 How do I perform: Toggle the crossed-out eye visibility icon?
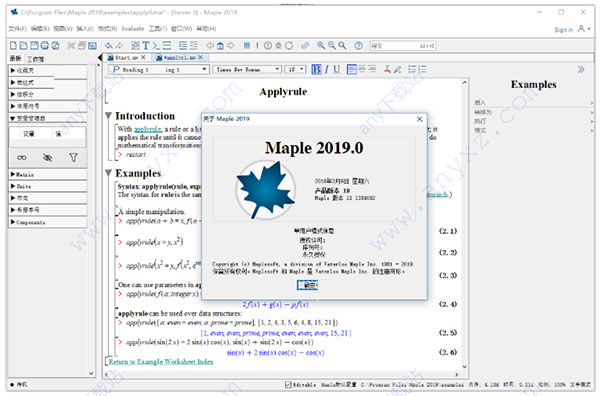point(47,157)
